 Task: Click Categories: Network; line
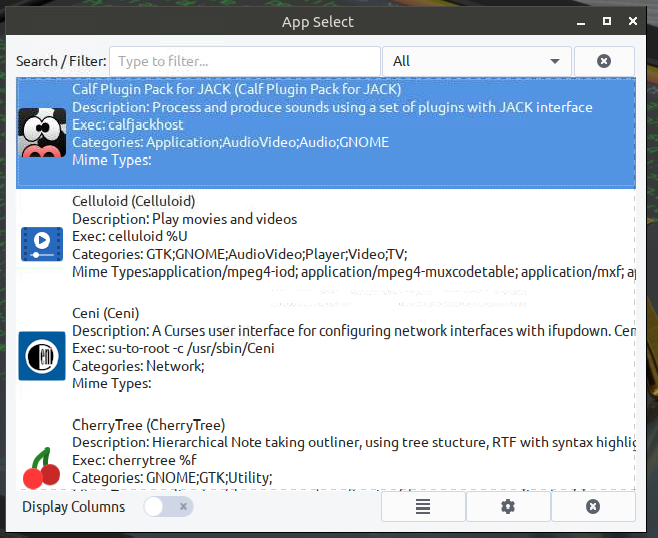[x=138, y=366]
